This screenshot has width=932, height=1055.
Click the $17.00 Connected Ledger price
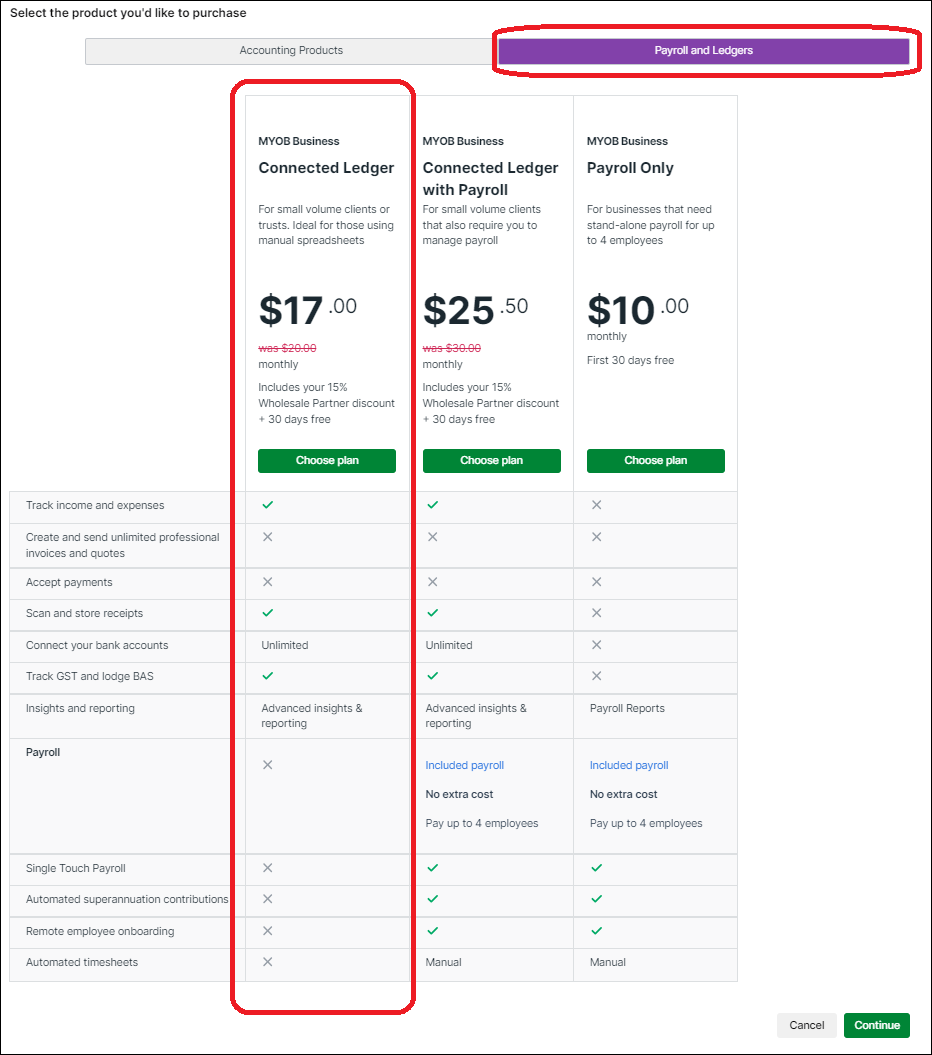[307, 310]
